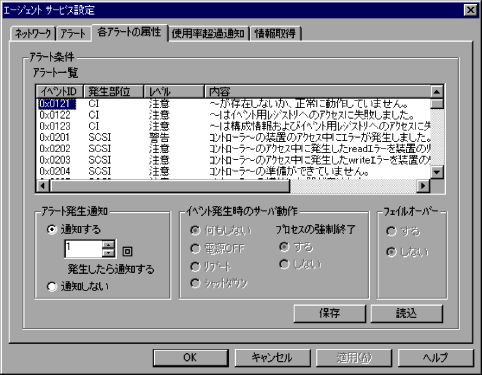The width and height of the screenshot is (482, 375).
Task: Click the 保存 button
Action: point(330,313)
